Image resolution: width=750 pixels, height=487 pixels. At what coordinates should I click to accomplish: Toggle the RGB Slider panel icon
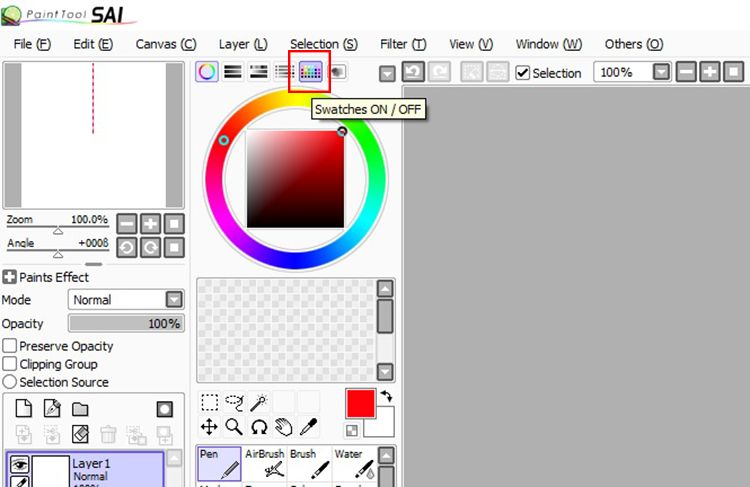(x=233, y=72)
